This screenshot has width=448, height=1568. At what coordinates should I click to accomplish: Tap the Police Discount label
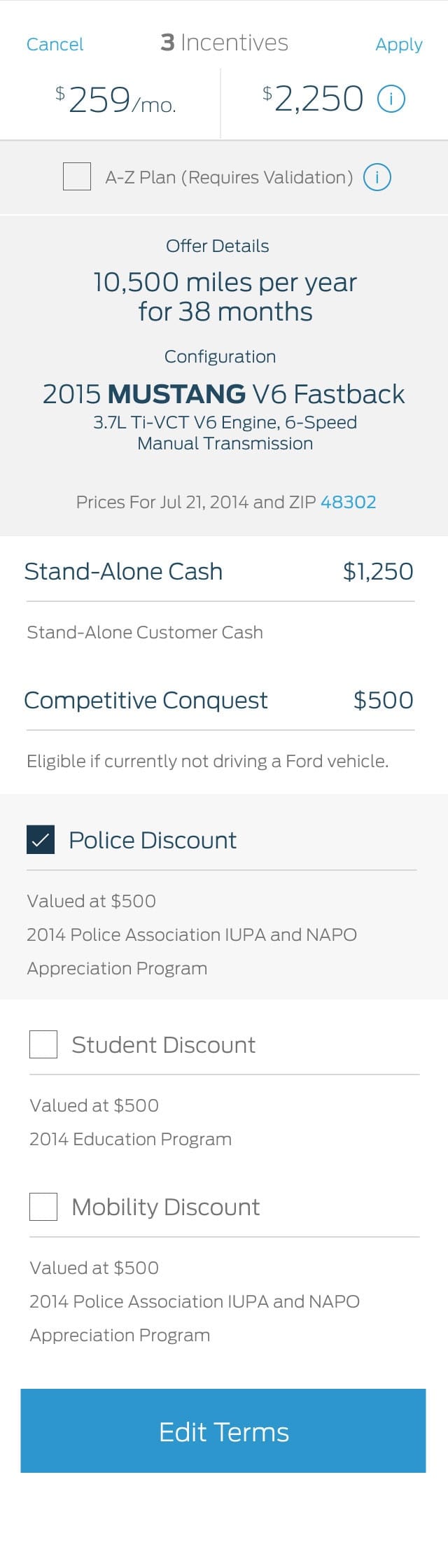[x=153, y=840]
